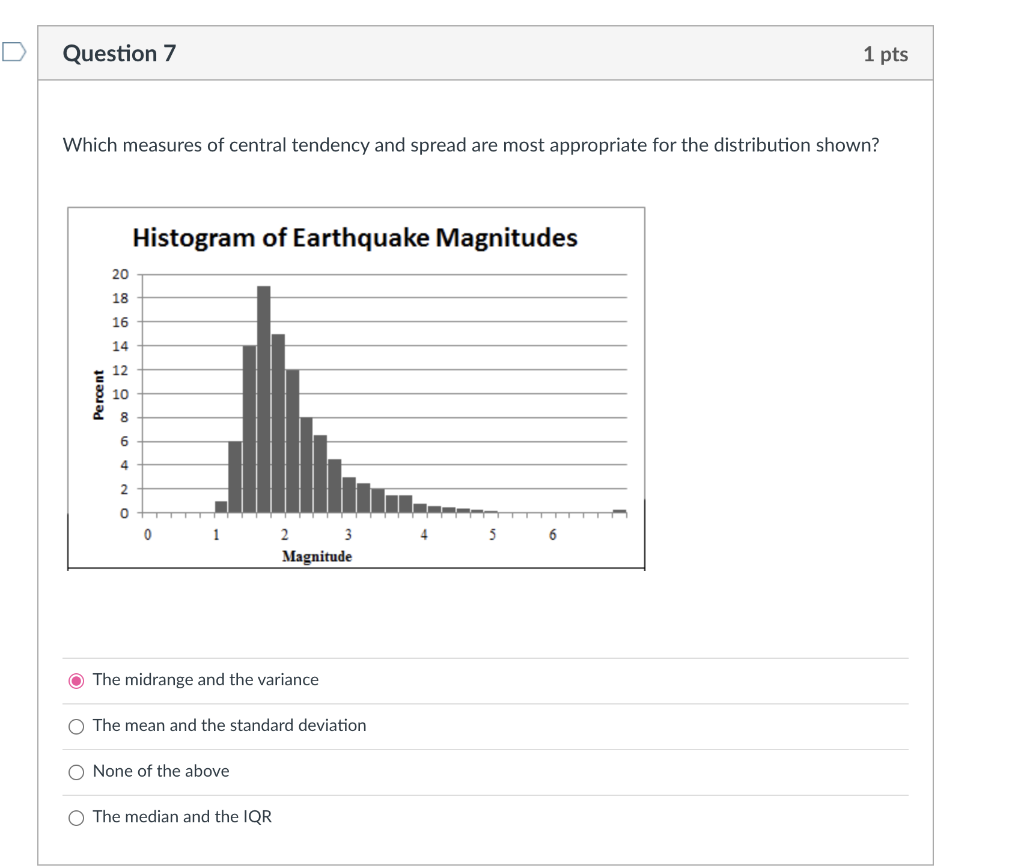Viewport: 1024px width, 868px height.
Task: Click the number 3 on the x-axis
Action: click(347, 535)
